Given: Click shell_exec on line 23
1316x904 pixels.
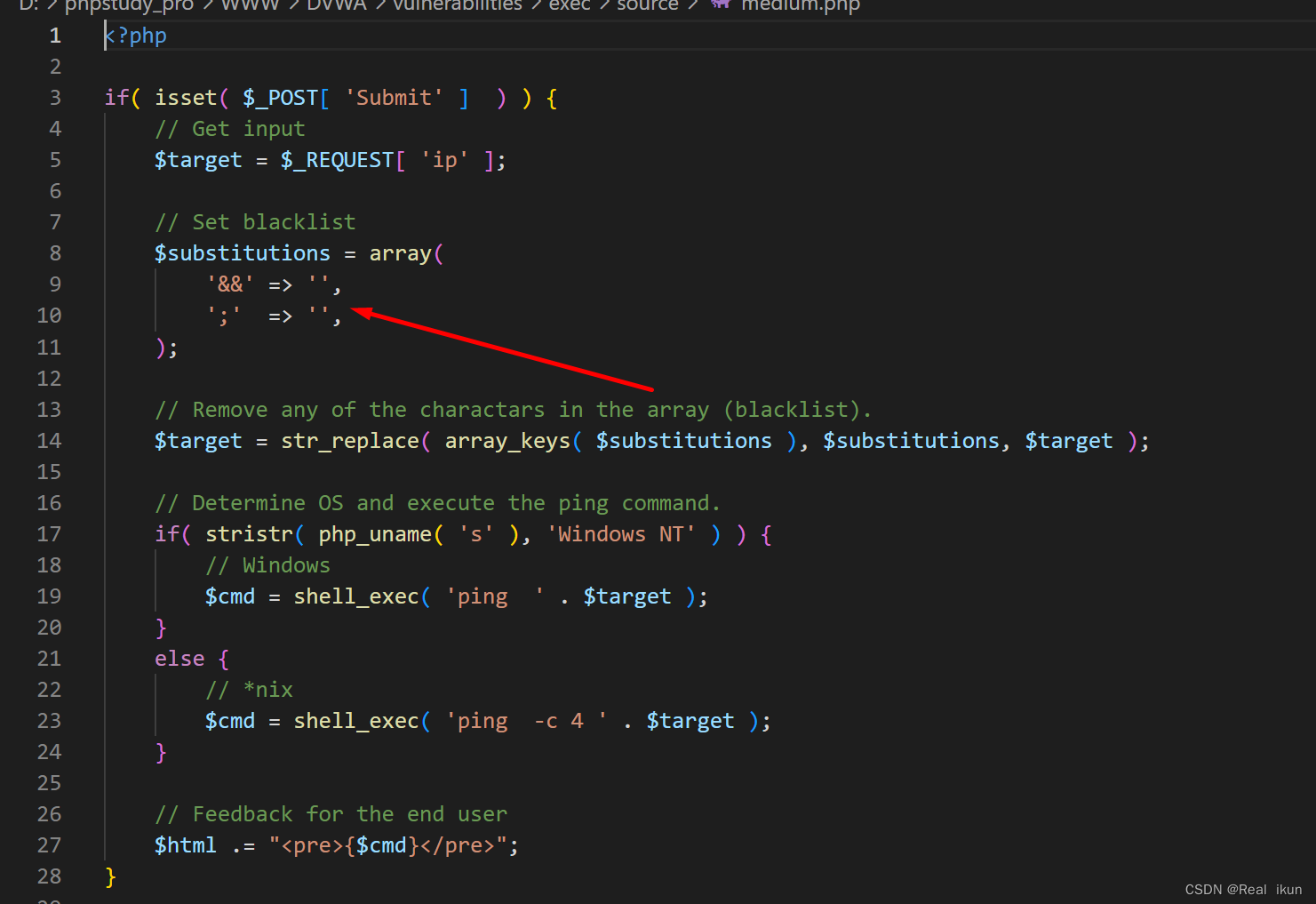Looking at the screenshot, I should 356,721.
